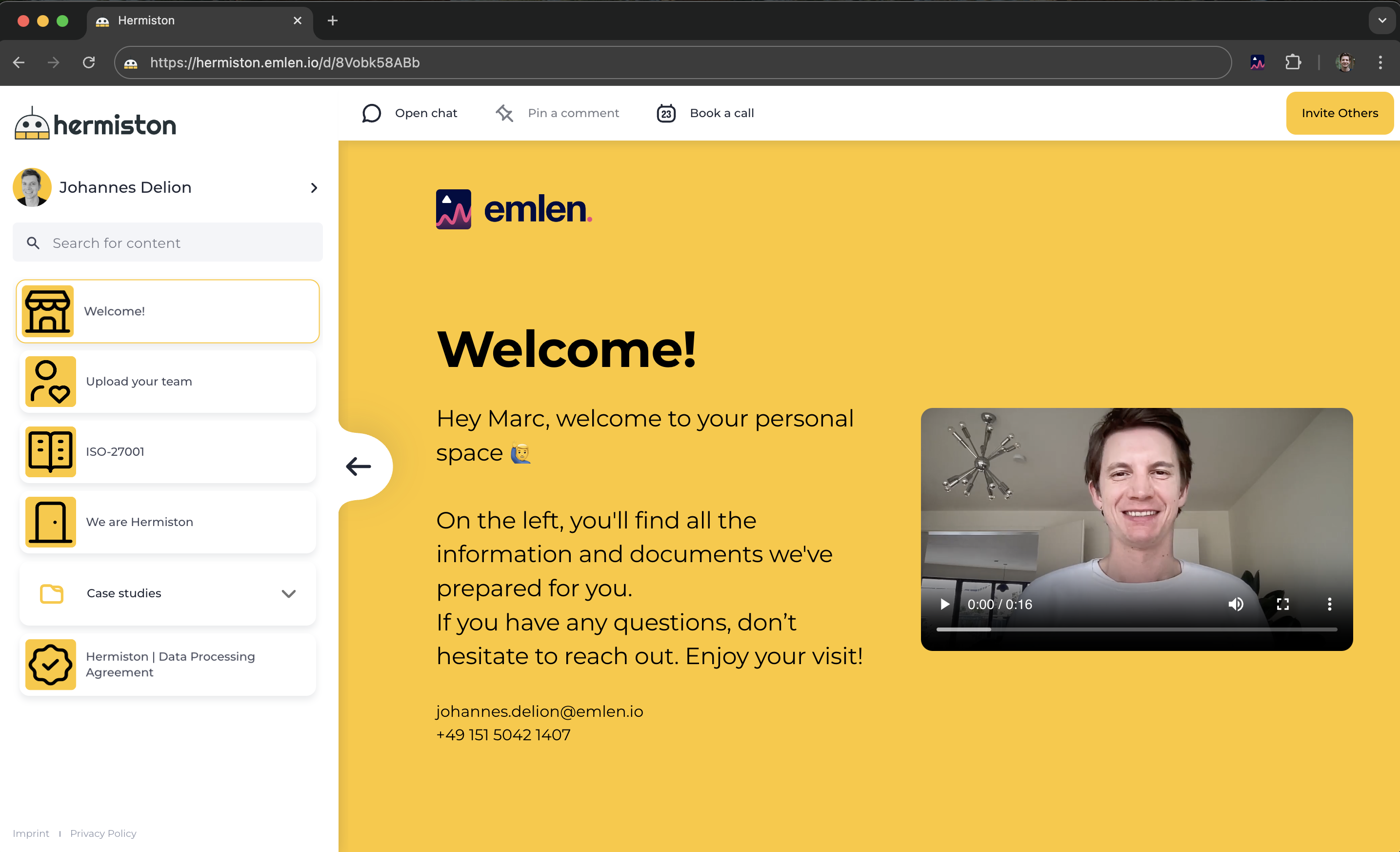The width and height of the screenshot is (1400, 852).
Task: Mute the video volume
Action: click(1236, 604)
